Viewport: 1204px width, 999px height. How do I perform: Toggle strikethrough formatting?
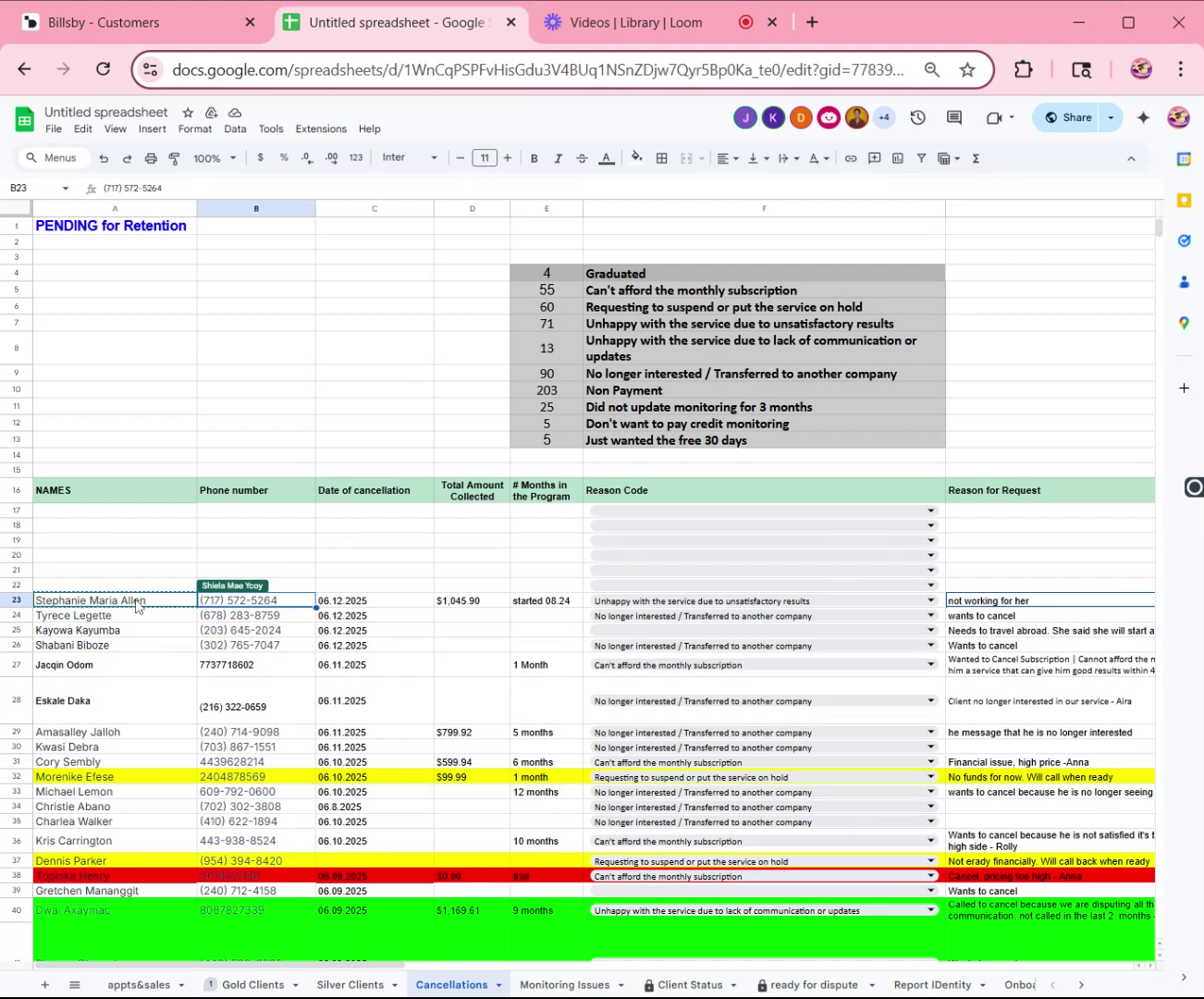pos(582,158)
